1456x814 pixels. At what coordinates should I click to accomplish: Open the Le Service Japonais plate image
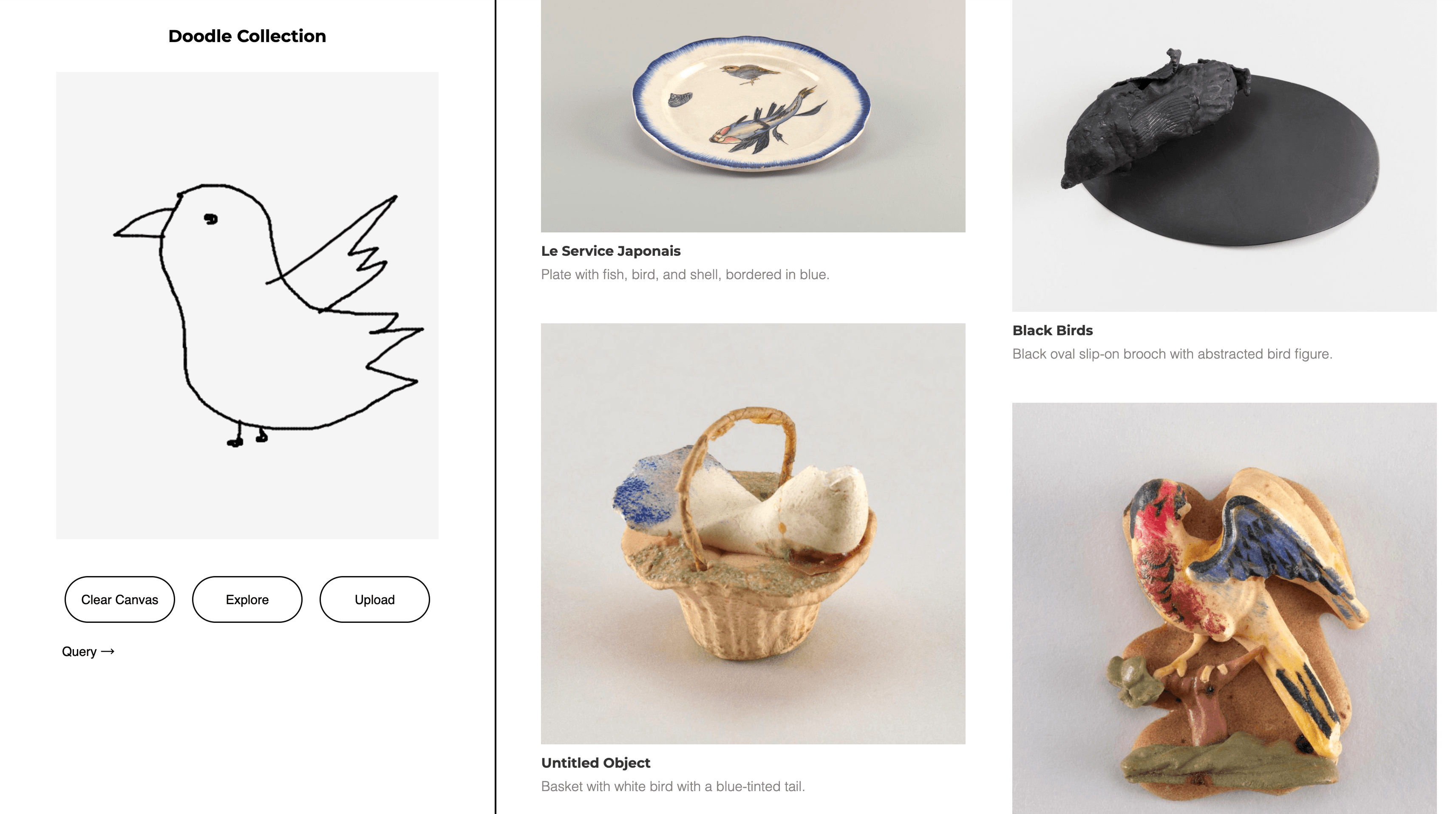753,116
